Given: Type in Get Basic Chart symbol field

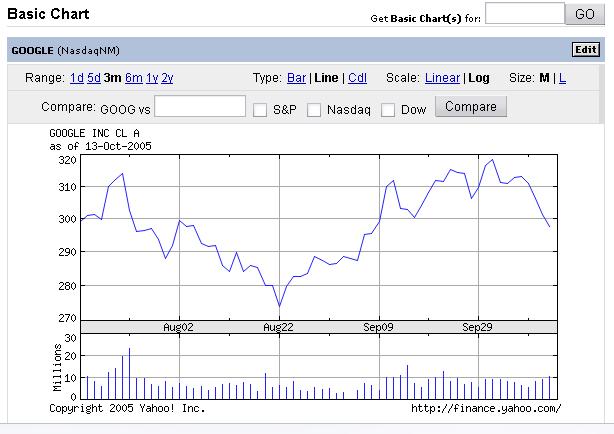Looking at the screenshot, I should click(524, 14).
